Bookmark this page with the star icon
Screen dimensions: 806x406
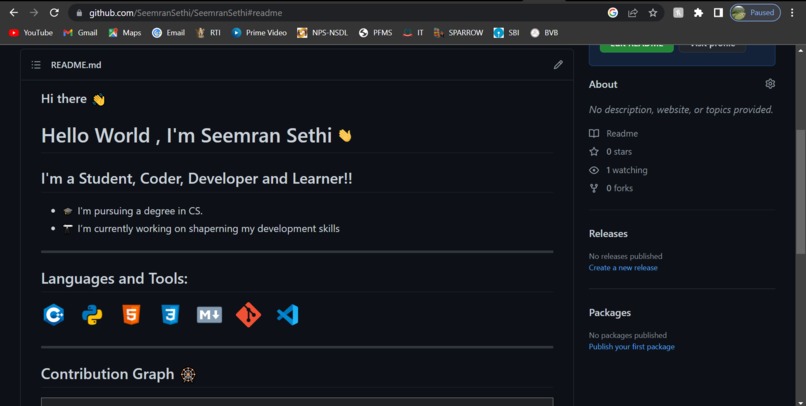(653, 13)
